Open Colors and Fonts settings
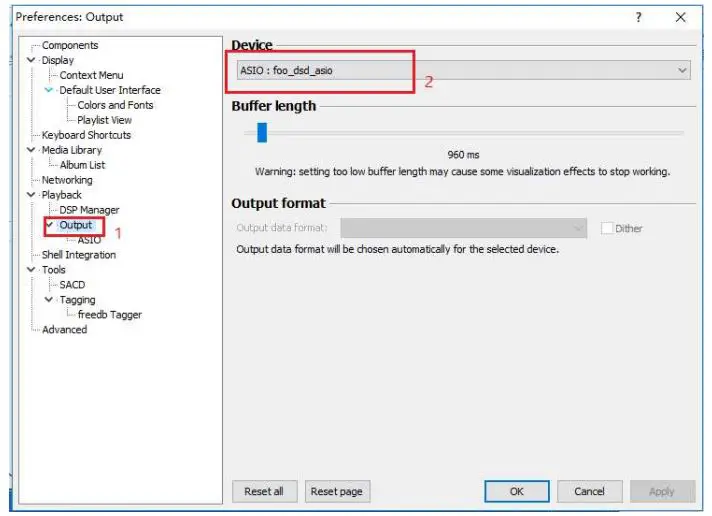Viewport: 712px width, 516px height. 115,105
